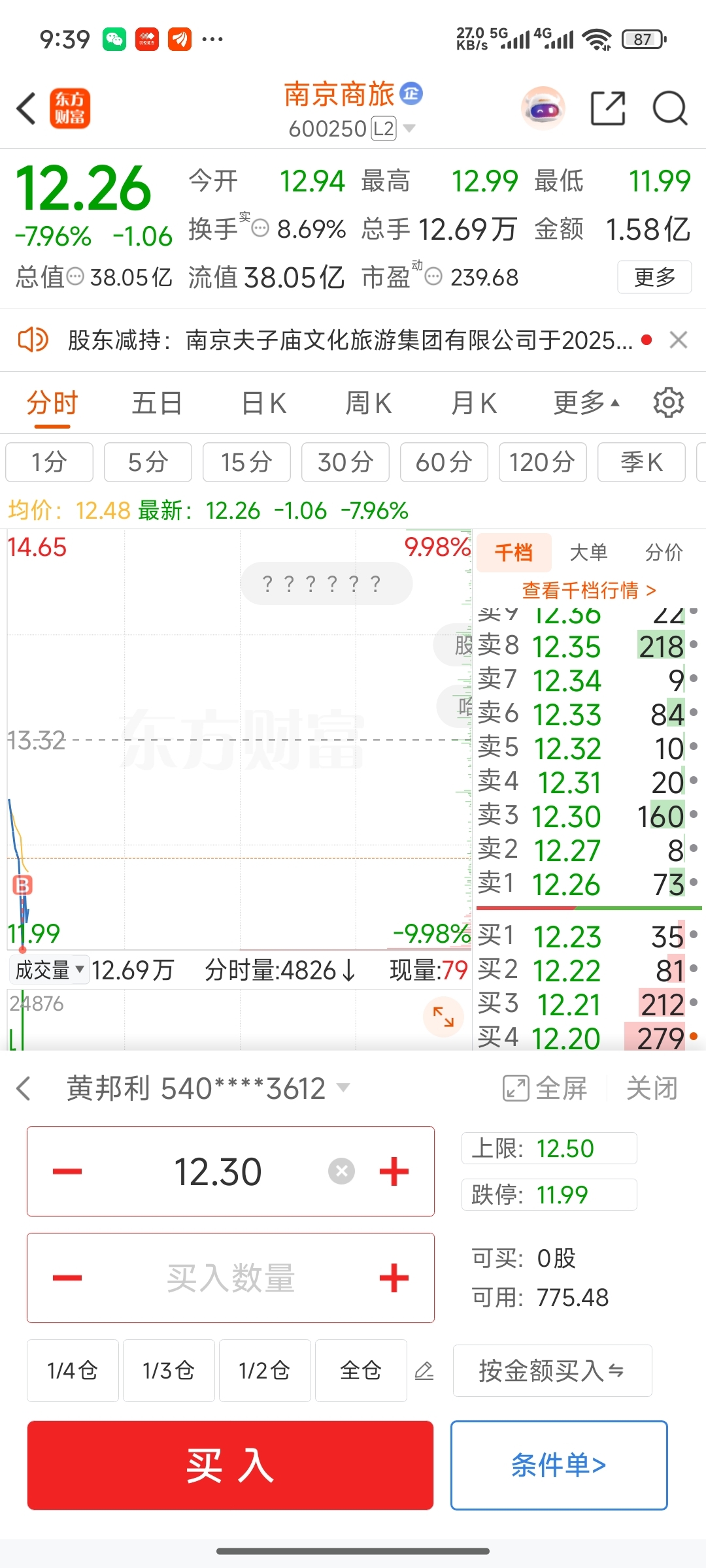This screenshot has height=1568, width=706.
Task: Choose 1/2仓 position size
Action: (265, 1370)
